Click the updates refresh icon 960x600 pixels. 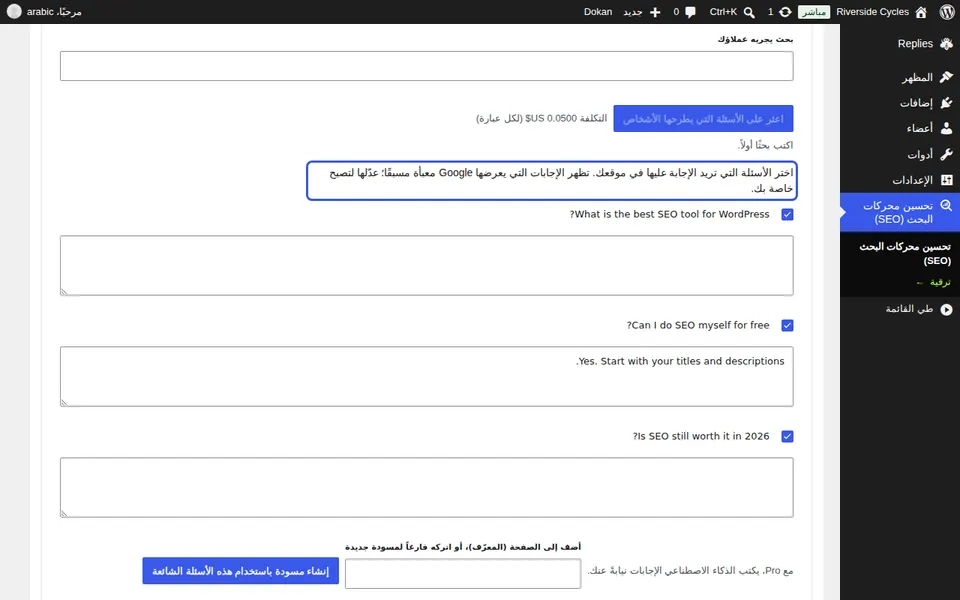(x=785, y=12)
